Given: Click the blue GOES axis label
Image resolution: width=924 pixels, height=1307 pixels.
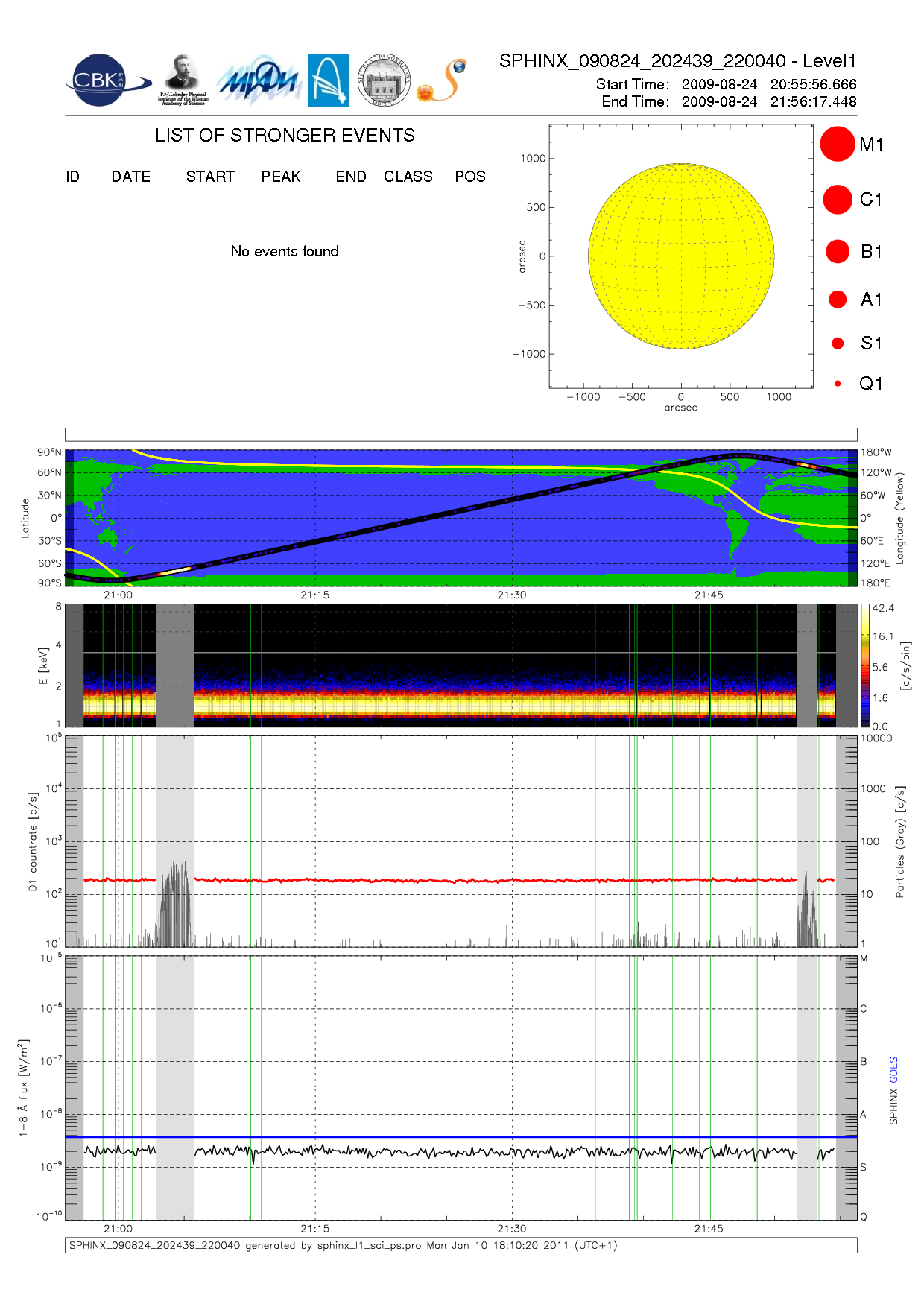Looking at the screenshot, I should [x=893, y=1070].
